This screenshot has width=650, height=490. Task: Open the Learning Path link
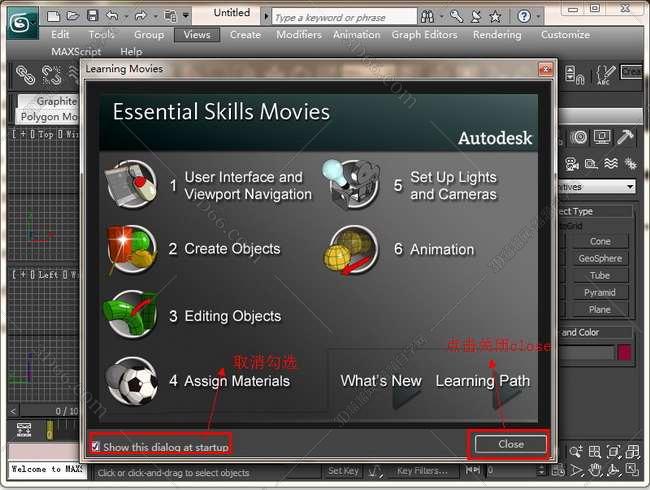coord(483,381)
